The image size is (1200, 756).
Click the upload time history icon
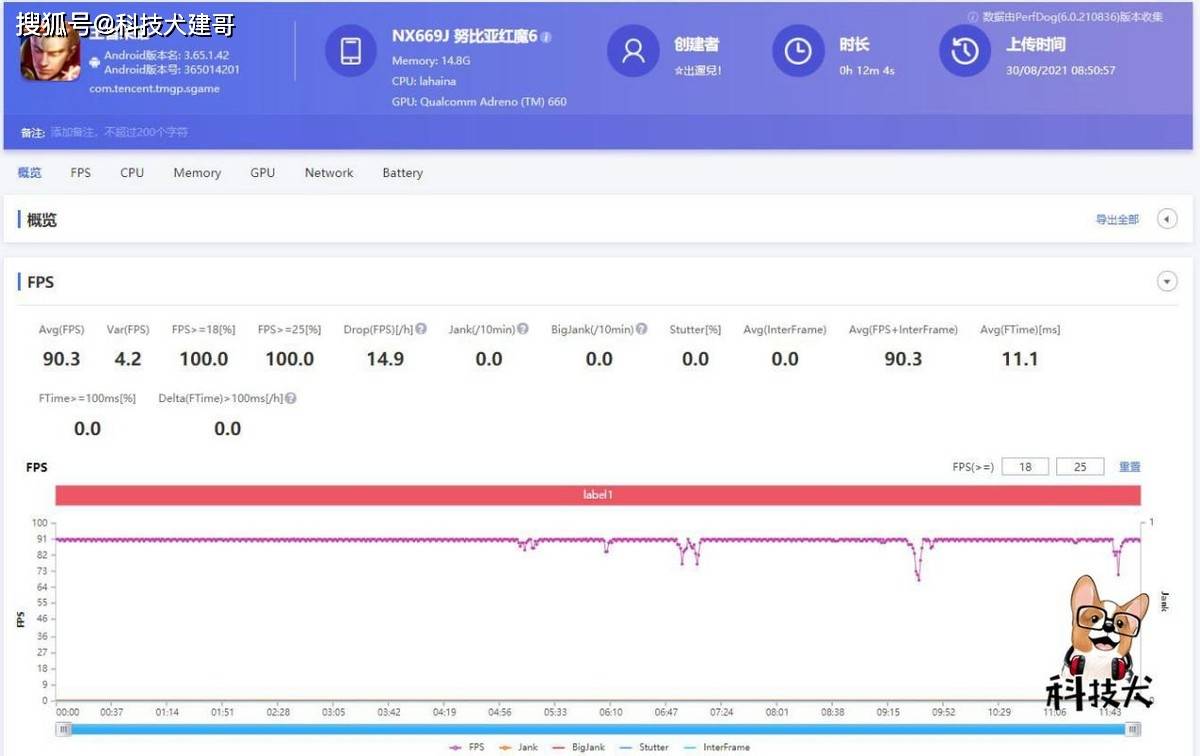click(964, 50)
